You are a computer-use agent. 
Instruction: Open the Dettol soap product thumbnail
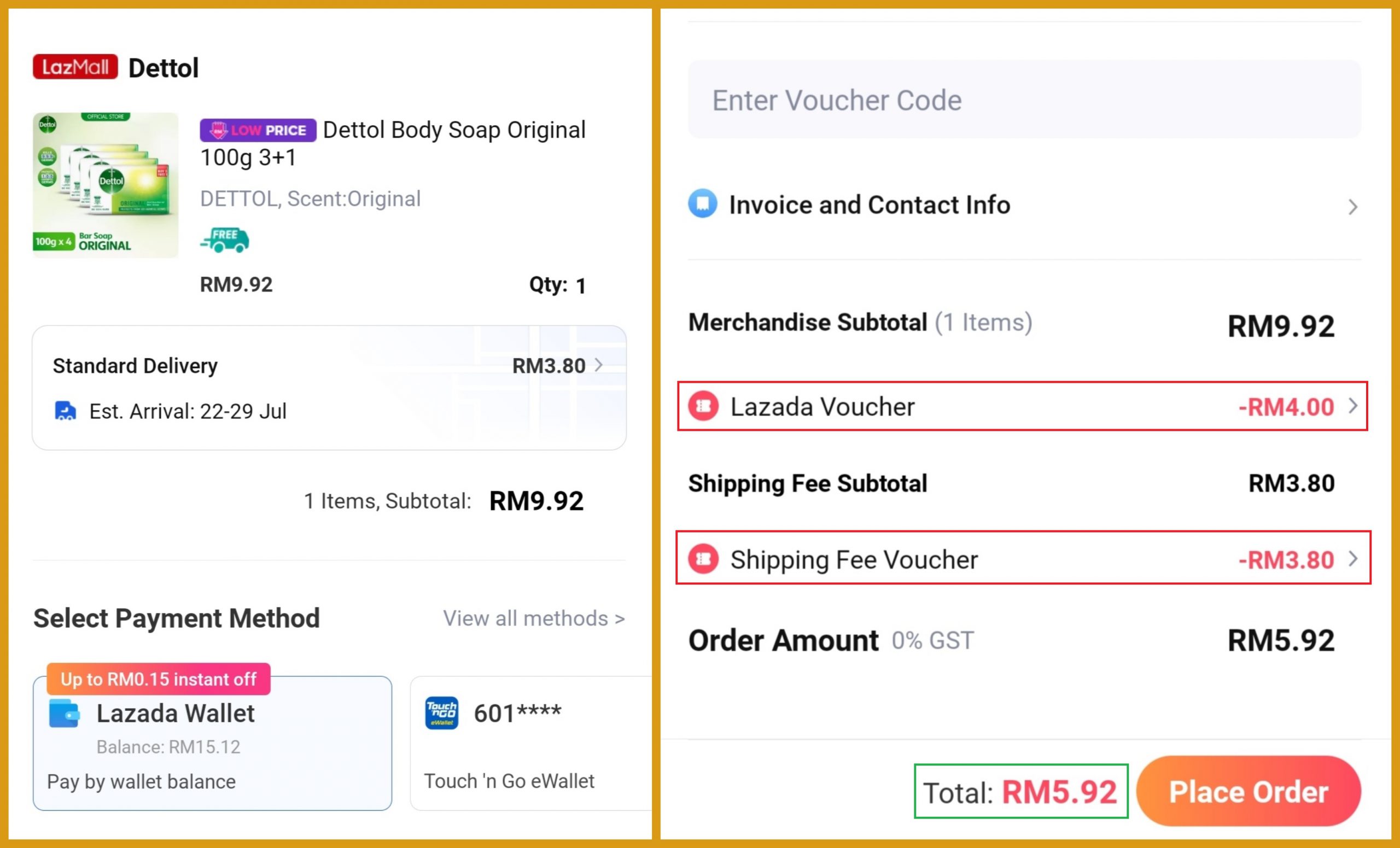coord(106,185)
